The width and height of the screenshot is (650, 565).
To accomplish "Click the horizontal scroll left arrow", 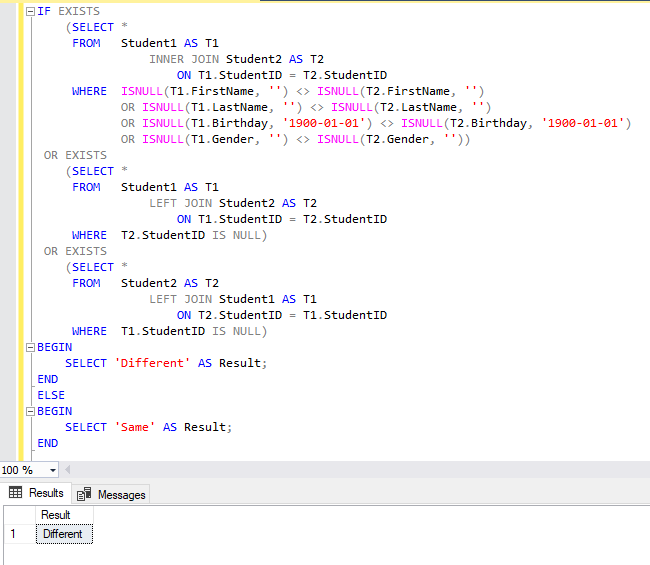I will (68, 470).
